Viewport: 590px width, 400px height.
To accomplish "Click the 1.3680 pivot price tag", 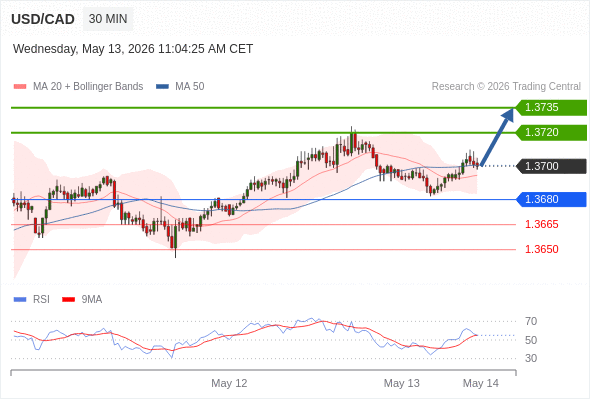I will [551, 199].
